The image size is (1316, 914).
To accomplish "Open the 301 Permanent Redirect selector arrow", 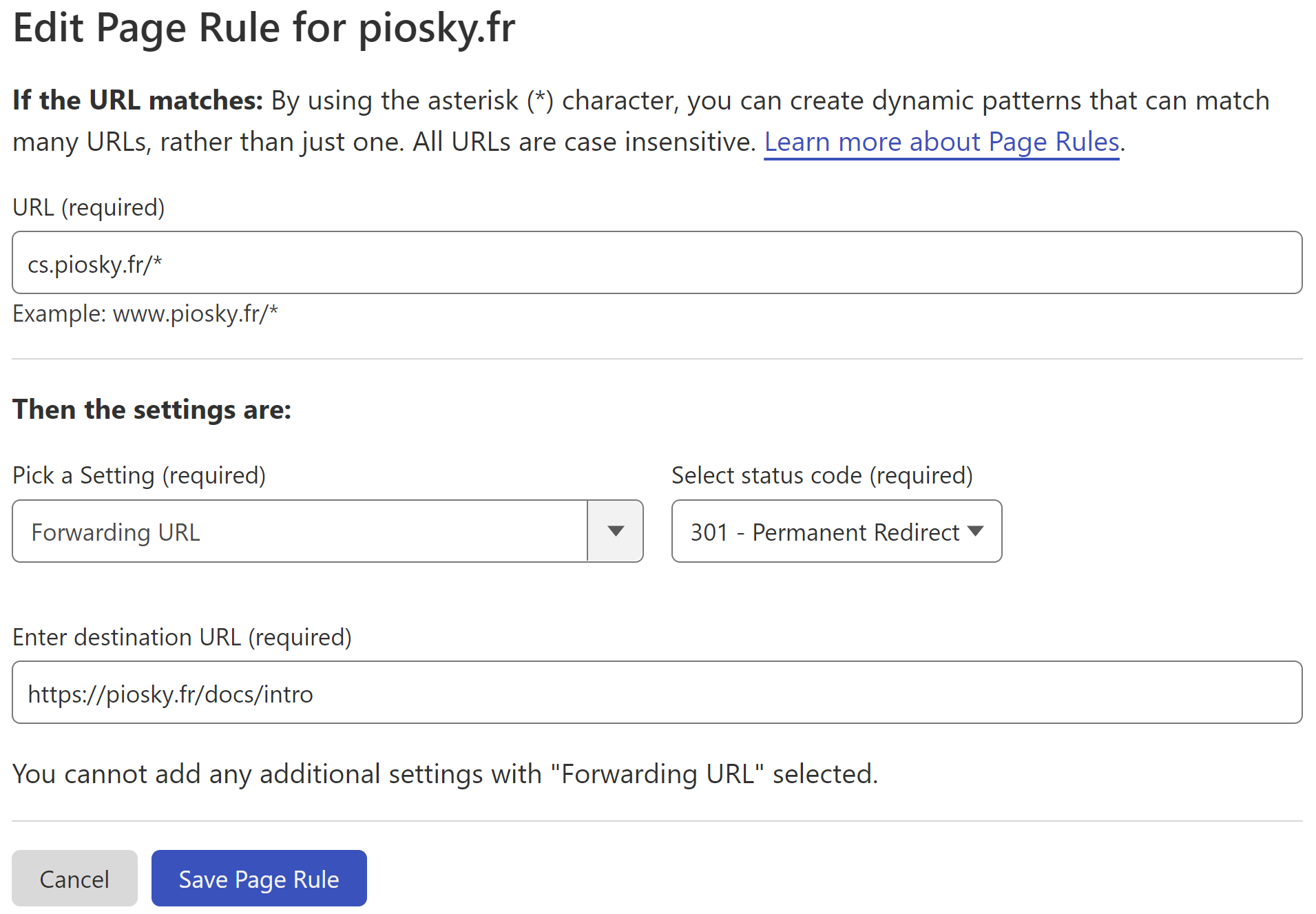I will [975, 531].
